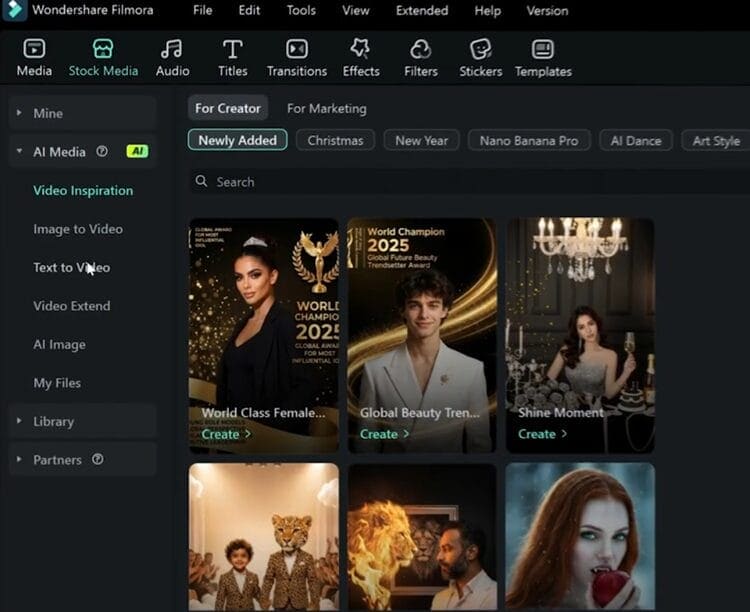Open the Shine Moment thumbnail
Screen dimensions: 750x612
coord(580,335)
